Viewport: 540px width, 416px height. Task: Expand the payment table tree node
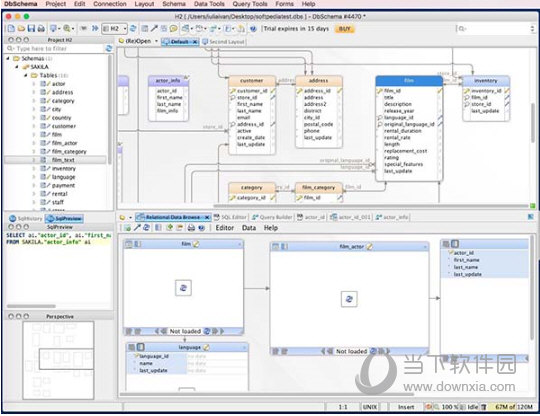pos(34,185)
